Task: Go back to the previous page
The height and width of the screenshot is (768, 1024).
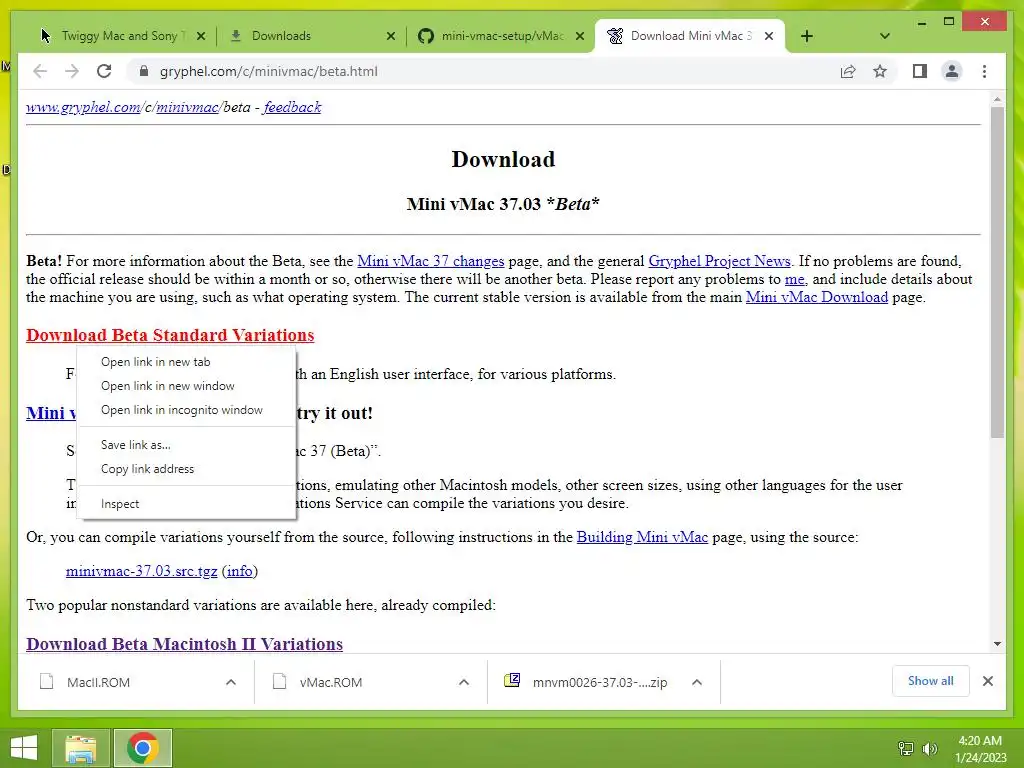Action: tap(40, 71)
